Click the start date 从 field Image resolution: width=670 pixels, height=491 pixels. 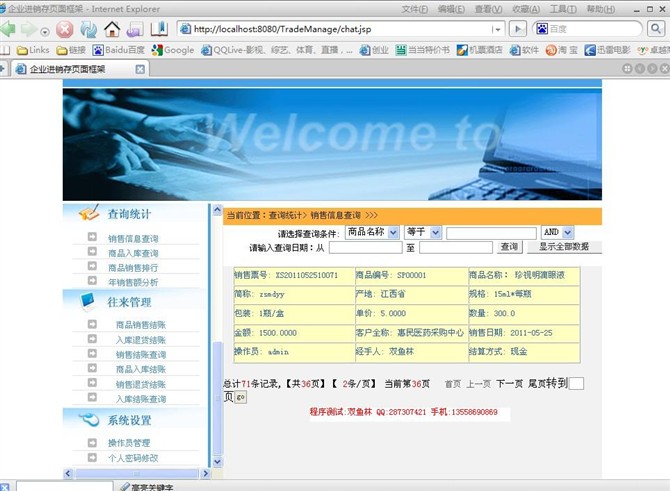[x=365, y=247]
